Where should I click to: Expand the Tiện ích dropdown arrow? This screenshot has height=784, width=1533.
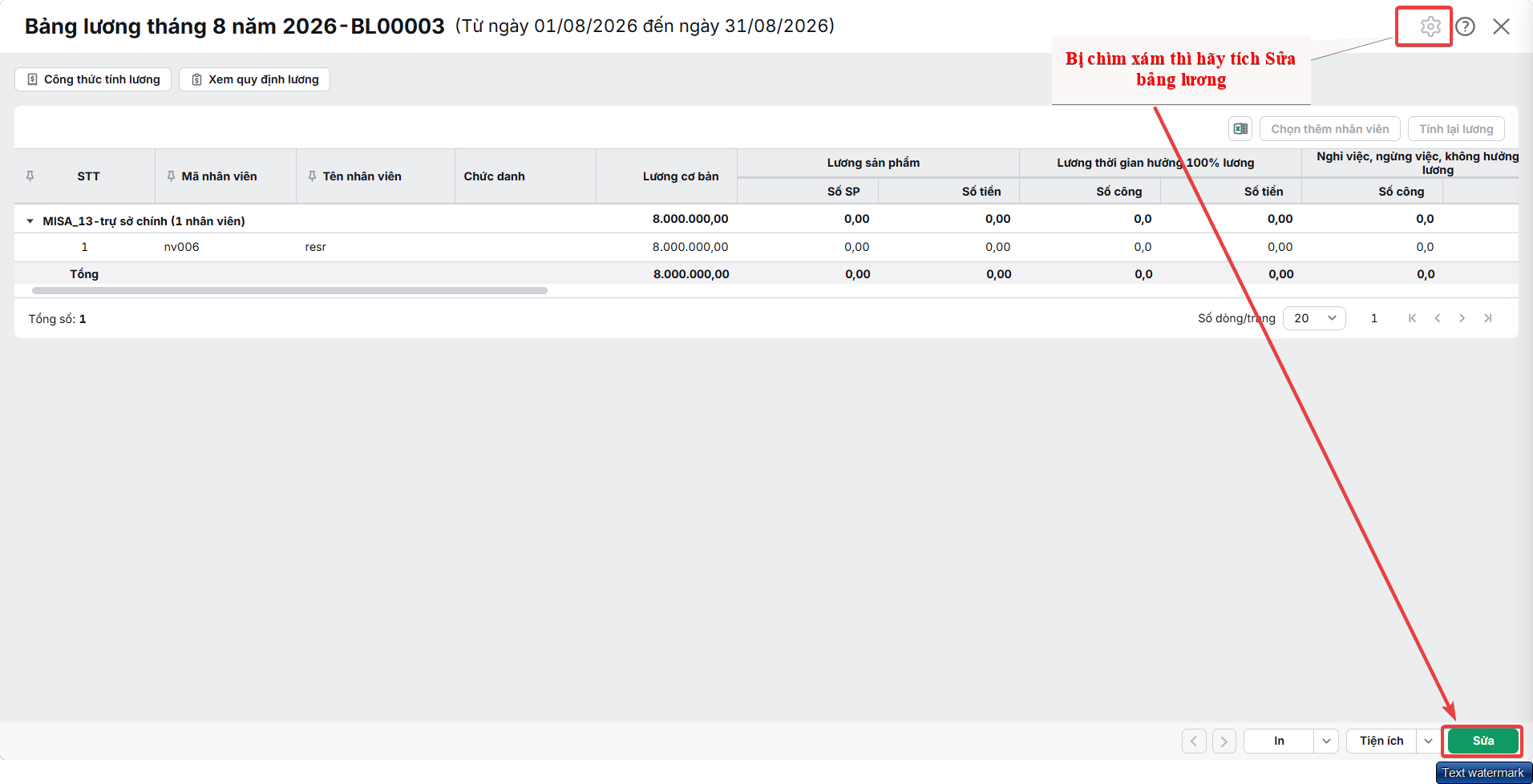[1428, 742]
